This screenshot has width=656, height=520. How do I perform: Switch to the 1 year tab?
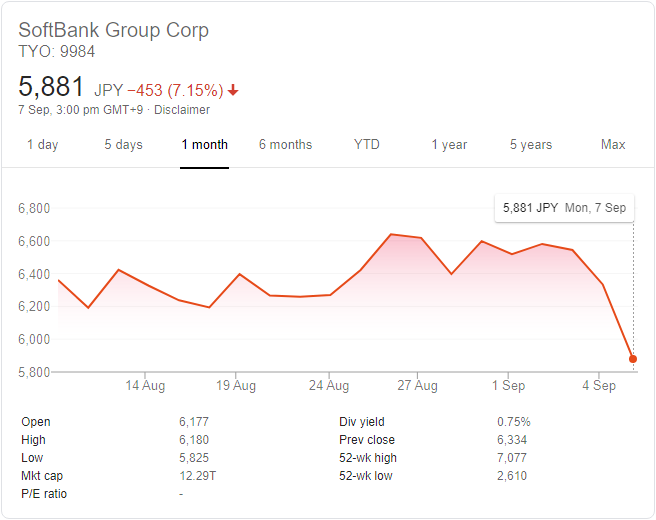coord(449,145)
